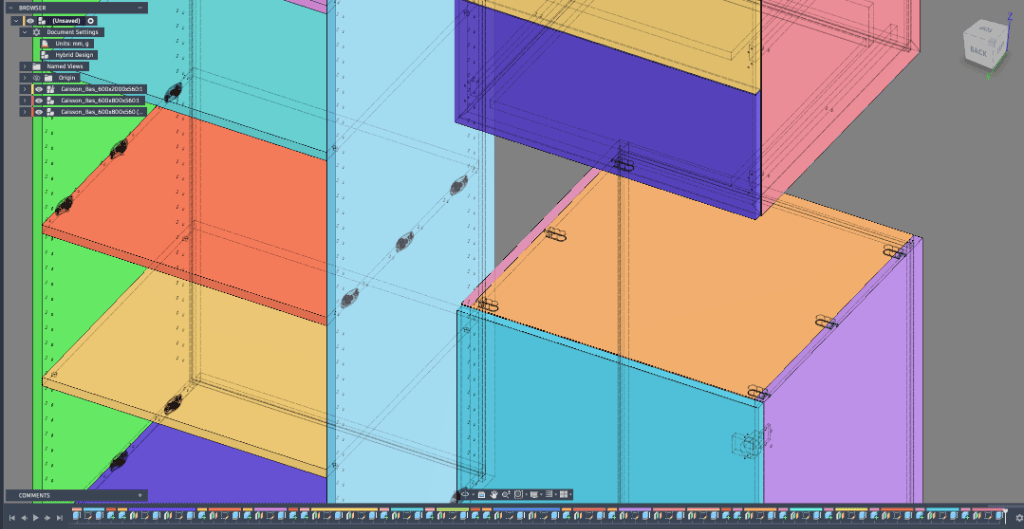Toggle visibility of (Unsaved) root component
The image size is (1024, 529).
coord(30,21)
